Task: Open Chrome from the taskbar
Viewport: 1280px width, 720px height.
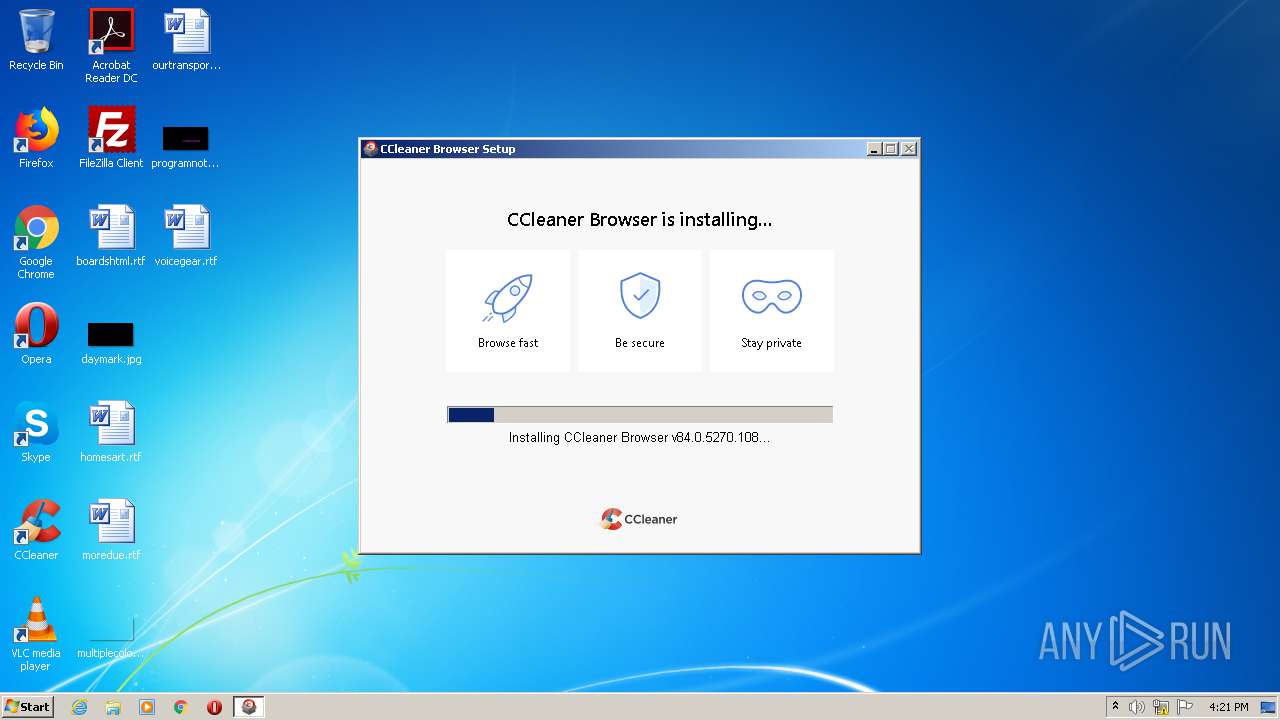Action: (181, 707)
